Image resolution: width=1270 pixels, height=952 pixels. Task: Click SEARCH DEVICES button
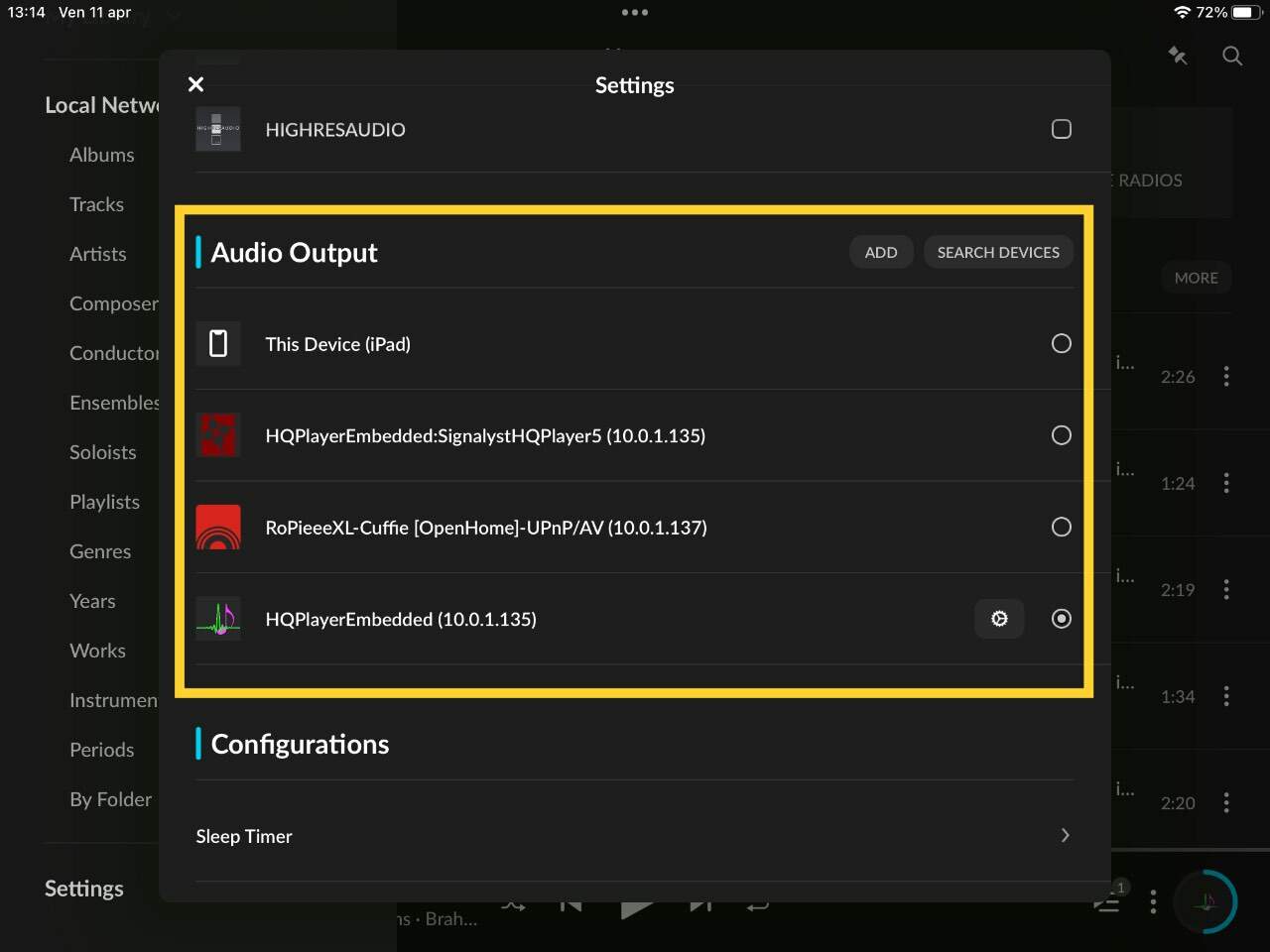pos(998,252)
